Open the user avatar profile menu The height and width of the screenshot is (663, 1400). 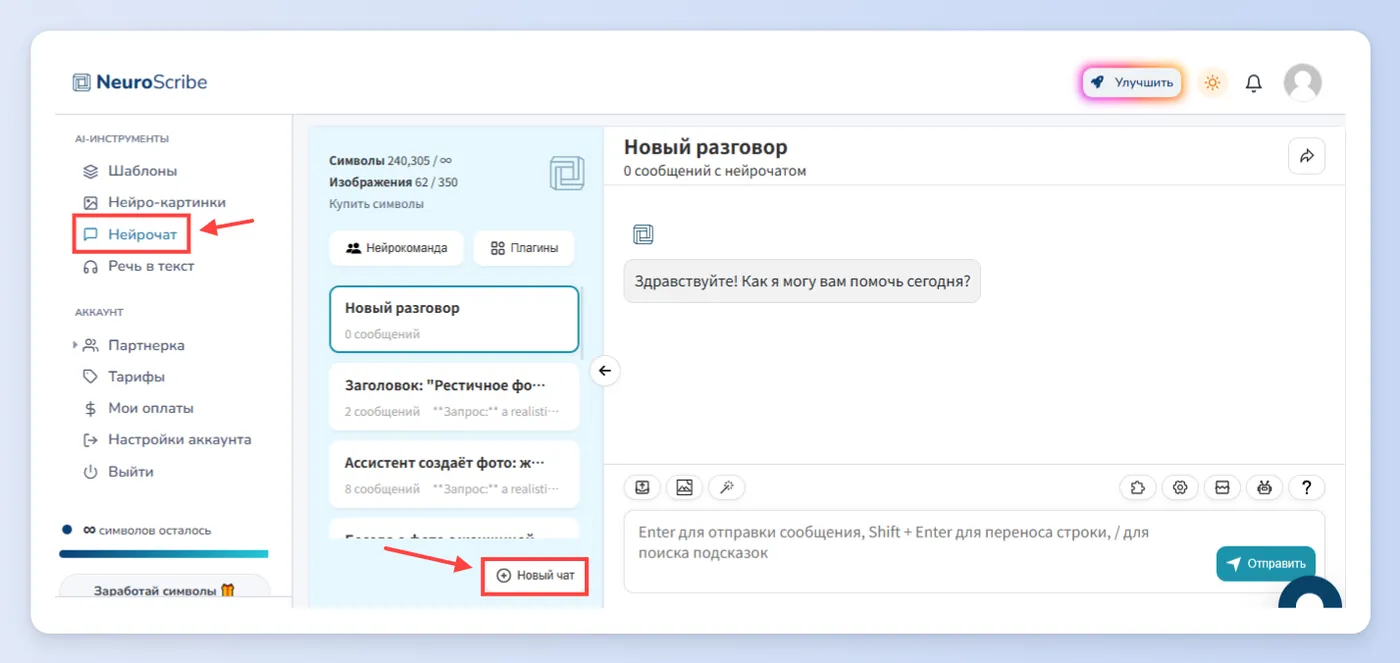point(1302,83)
